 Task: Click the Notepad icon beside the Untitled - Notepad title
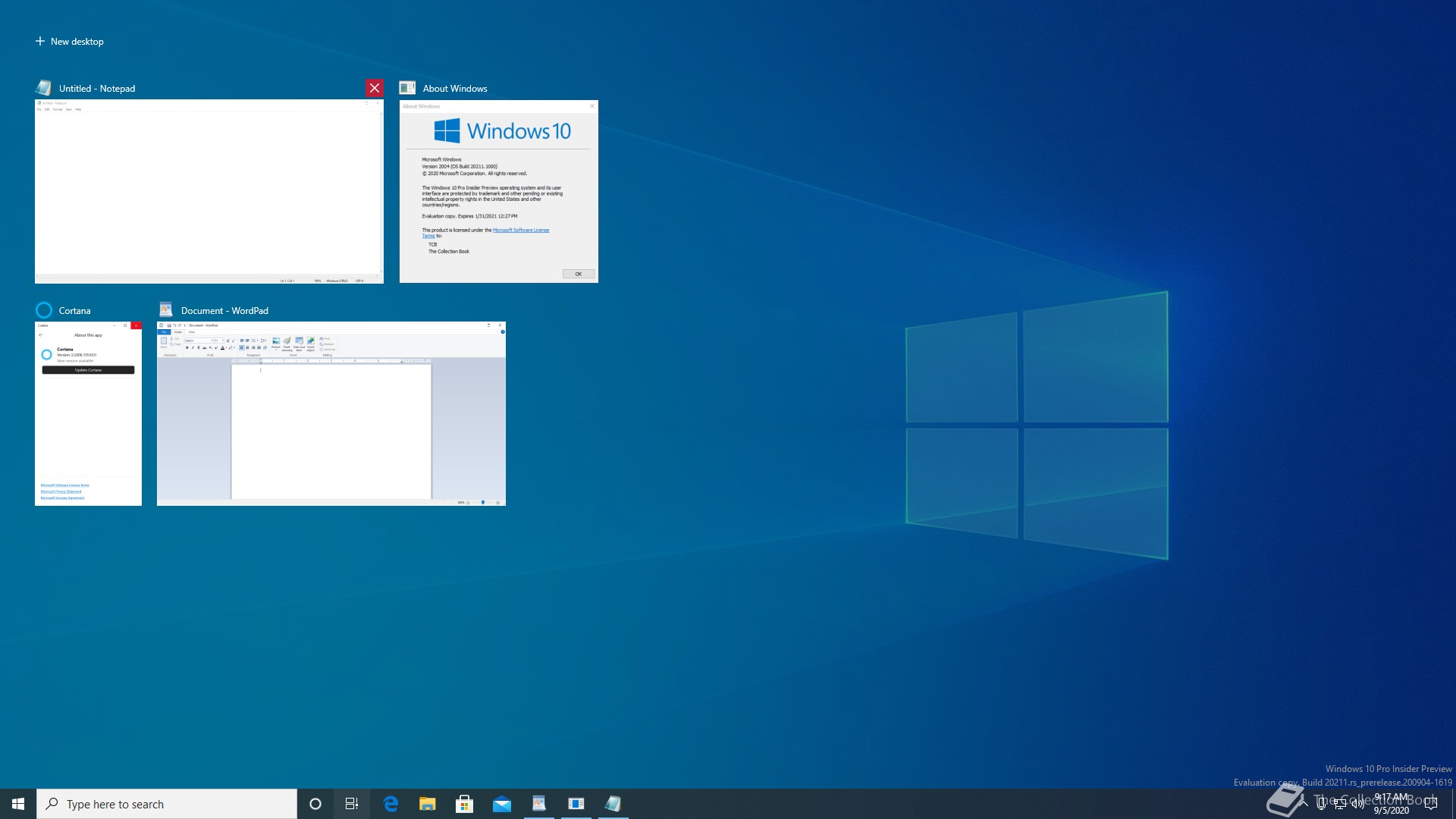[x=44, y=88]
